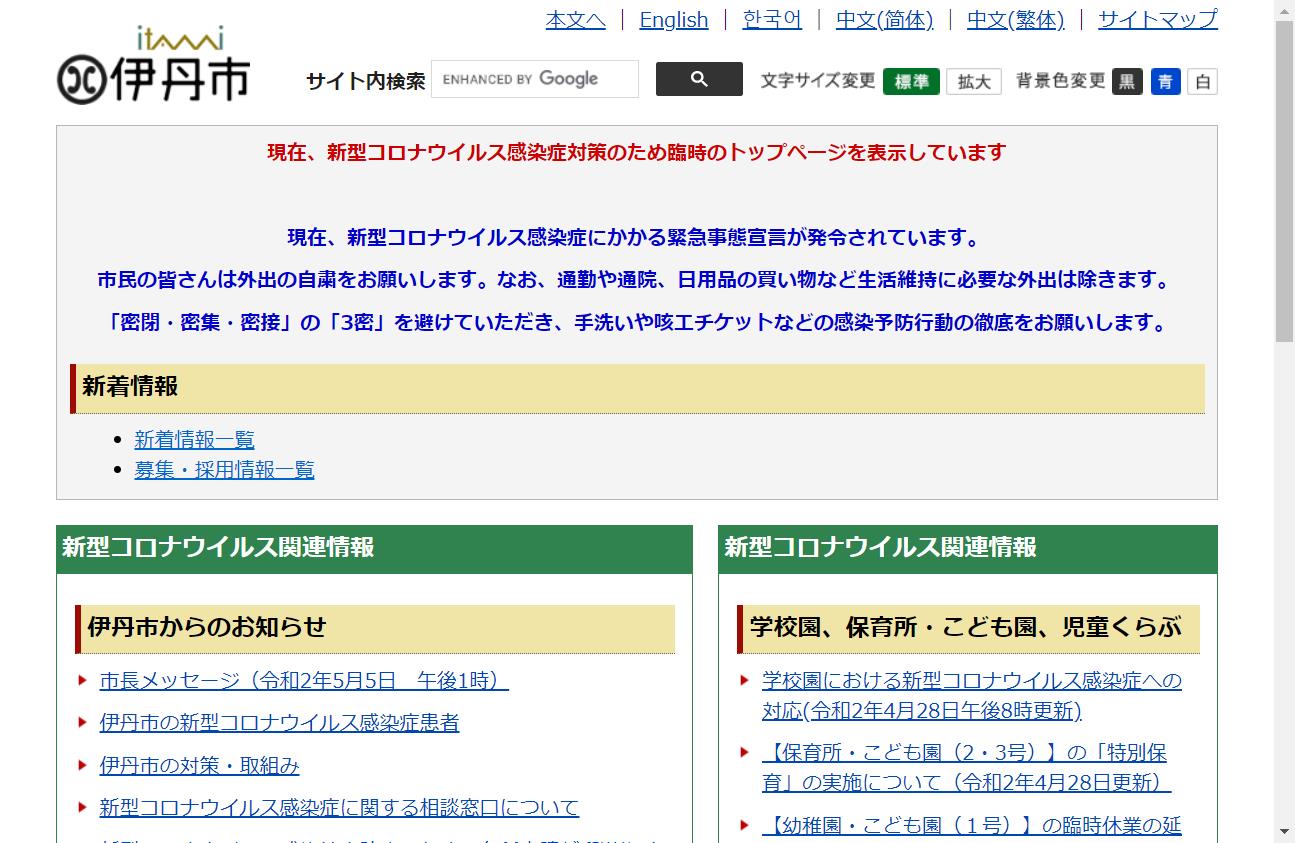Open the 新着情報一覧 link
This screenshot has height=843, width=1295.
[194, 439]
